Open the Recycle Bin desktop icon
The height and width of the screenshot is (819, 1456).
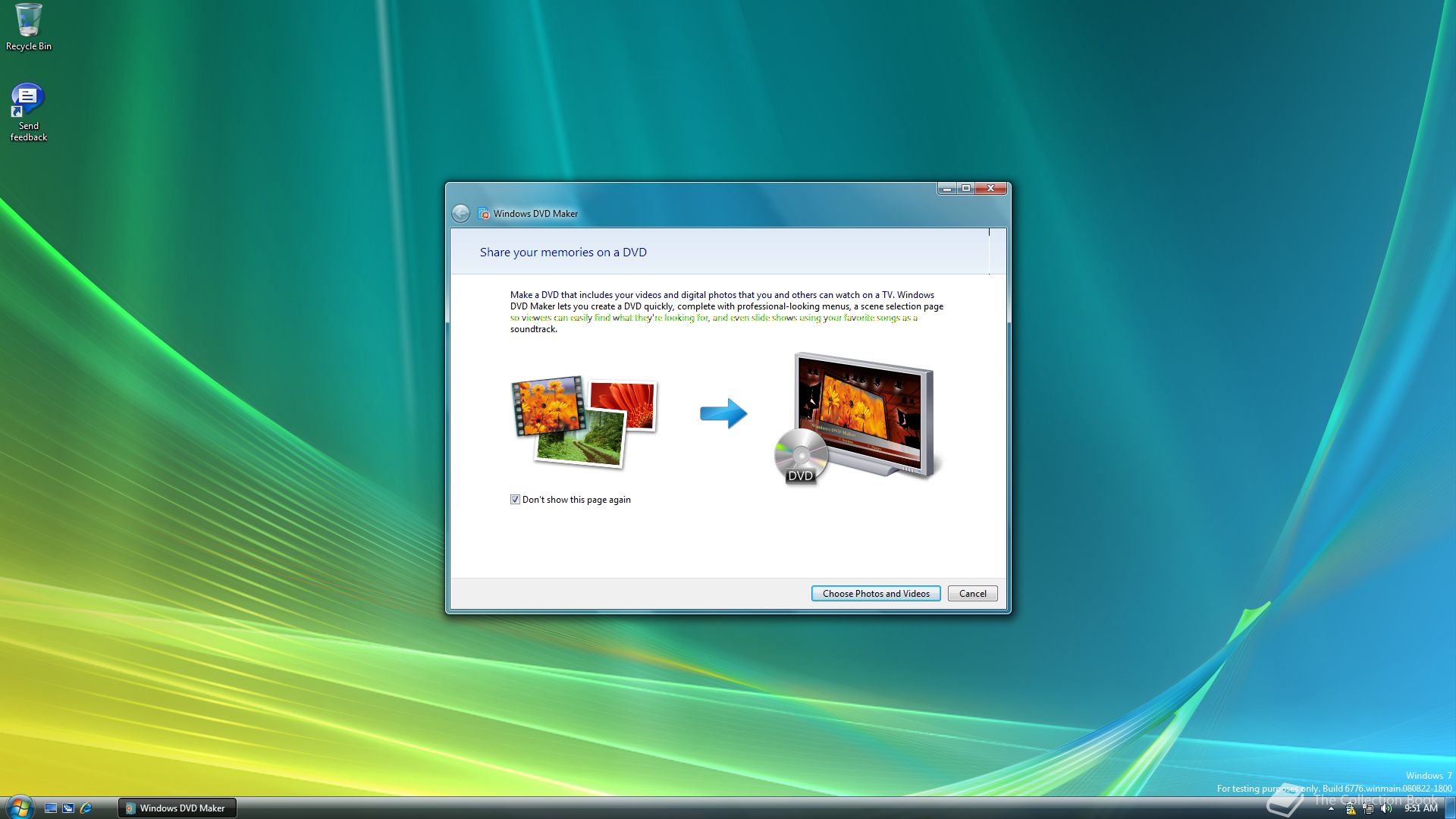[29, 27]
